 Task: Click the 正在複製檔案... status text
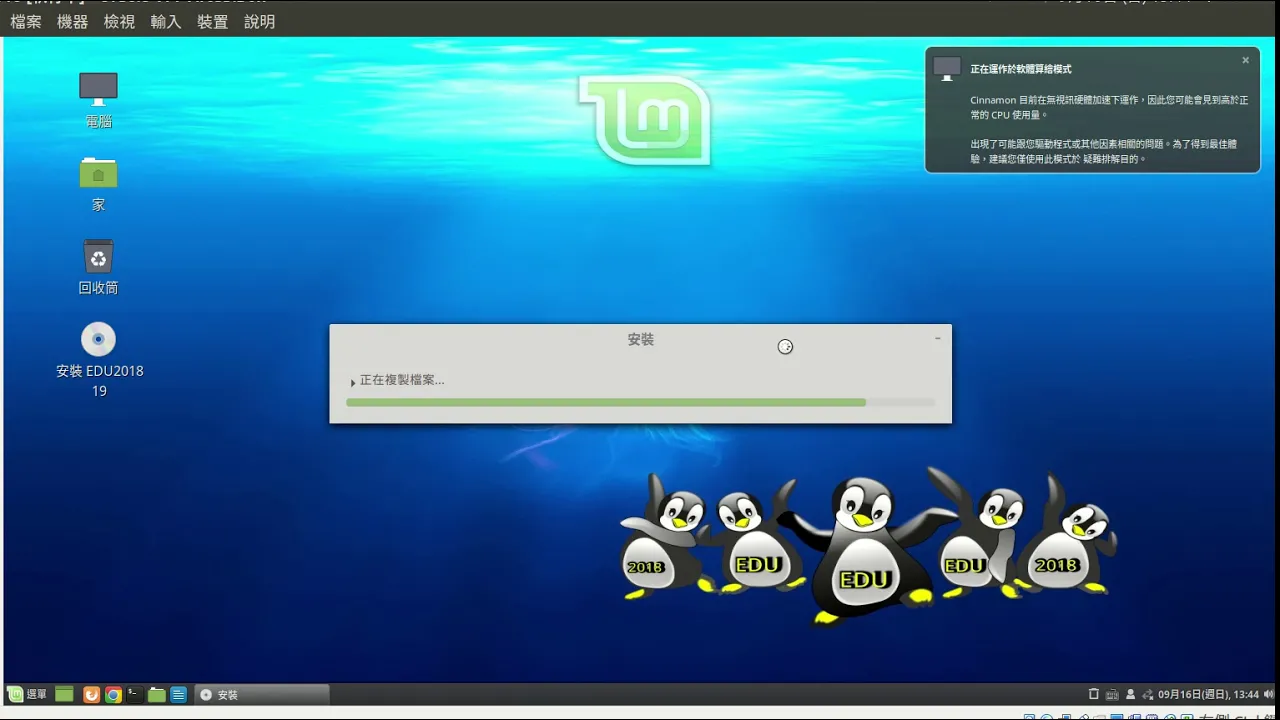tap(402, 380)
